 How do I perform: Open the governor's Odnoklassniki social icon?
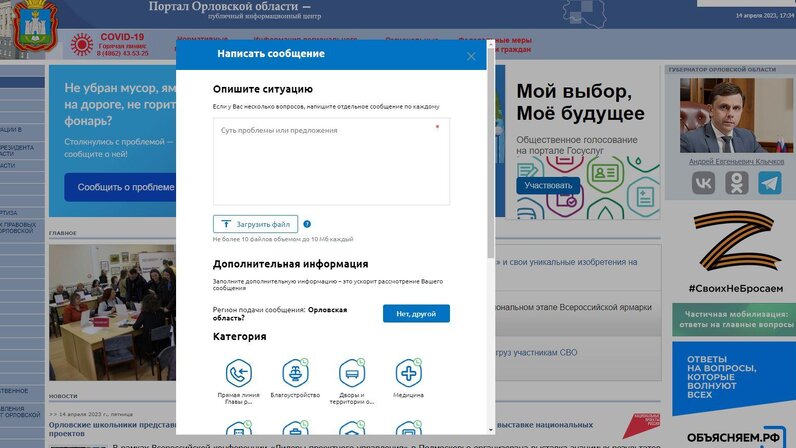737,183
